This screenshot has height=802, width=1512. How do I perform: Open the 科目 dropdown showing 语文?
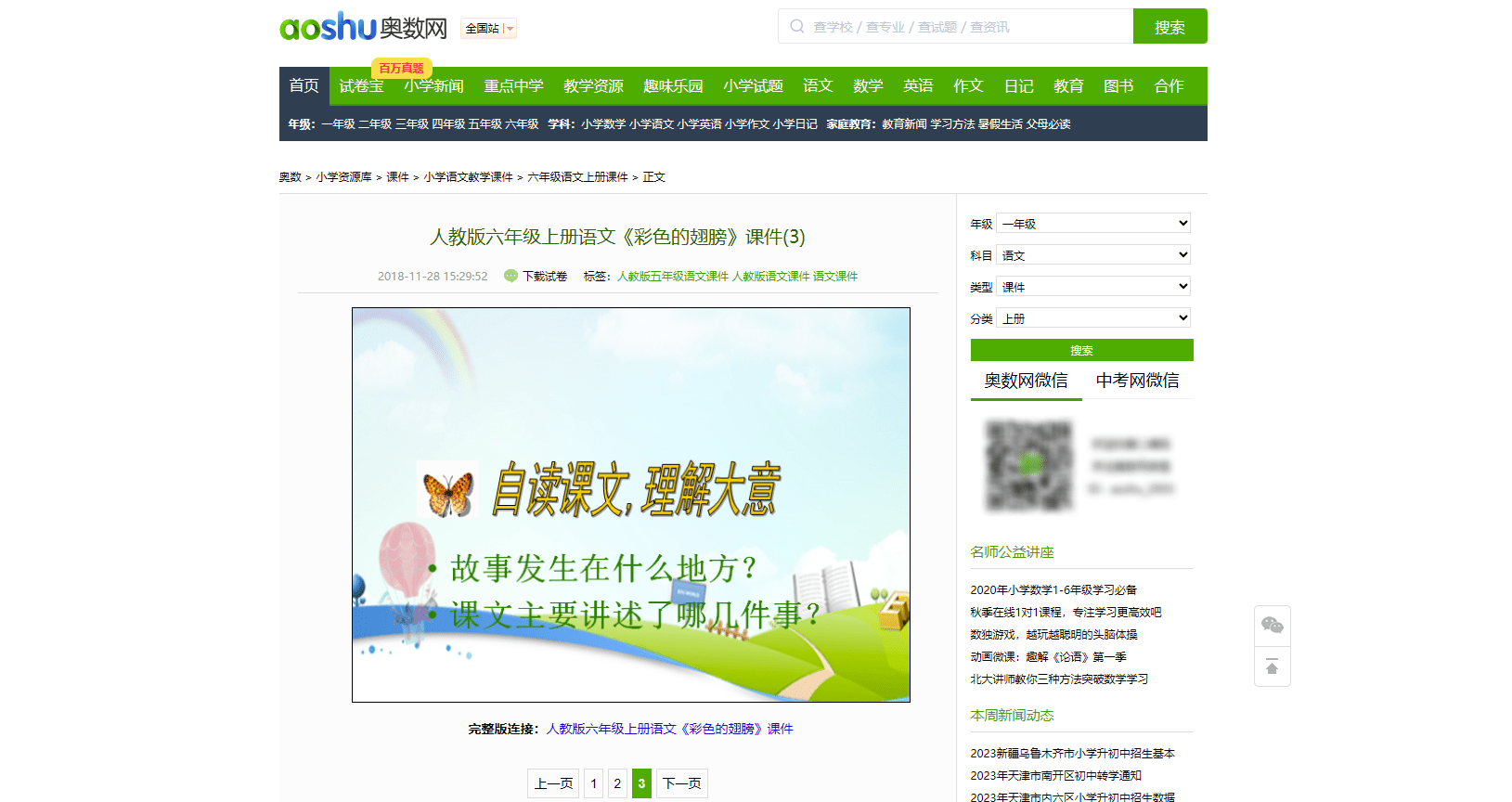tap(1093, 255)
